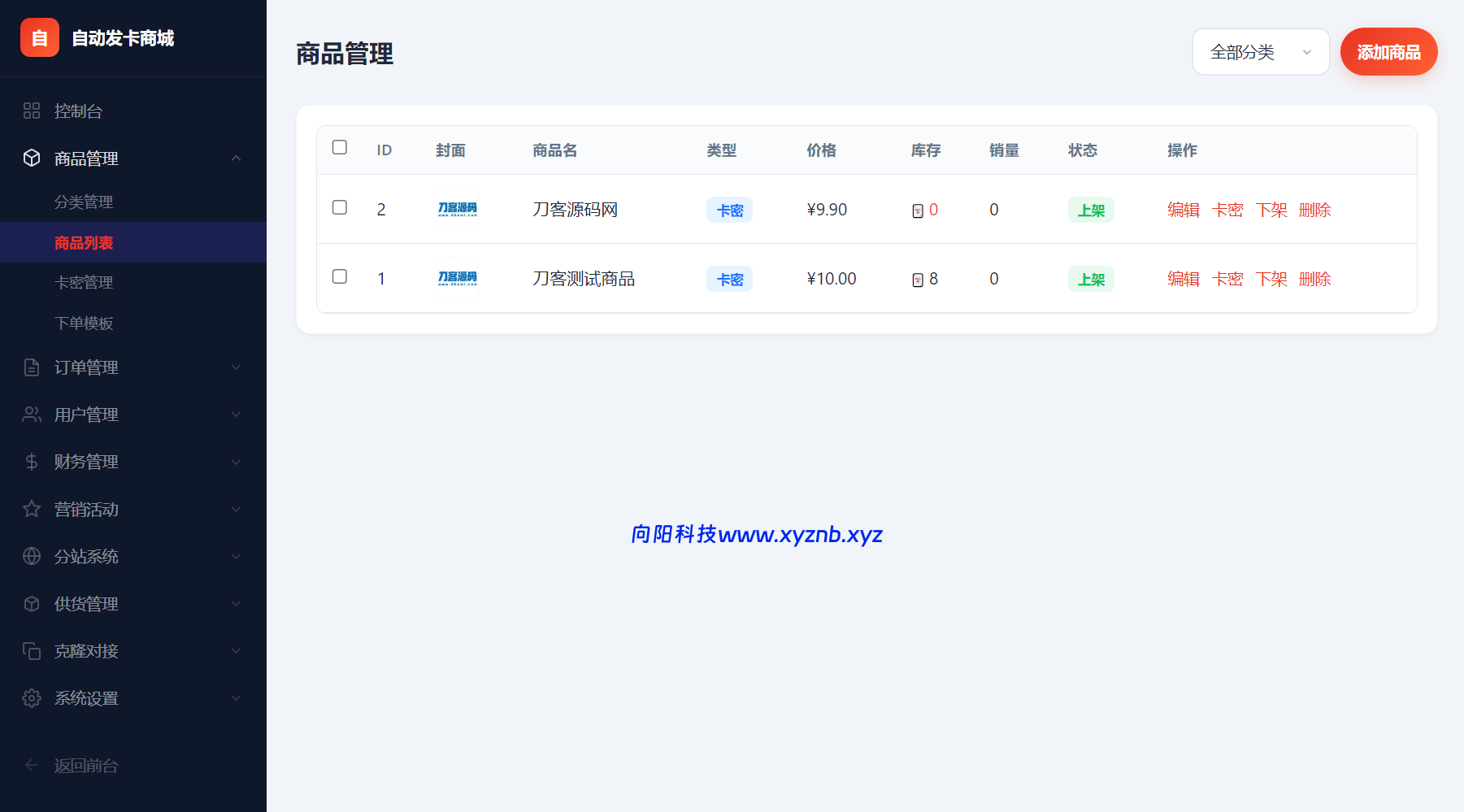The height and width of the screenshot is (812, 1464).
Task: Open 财务管理 via the dollar icon
Action: point(32,462)
